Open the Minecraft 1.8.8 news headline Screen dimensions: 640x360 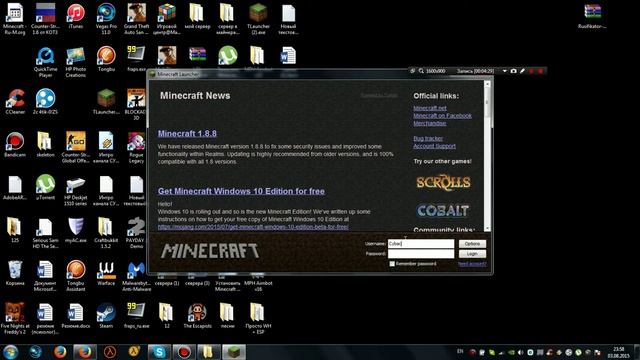[x=187, y=133]
